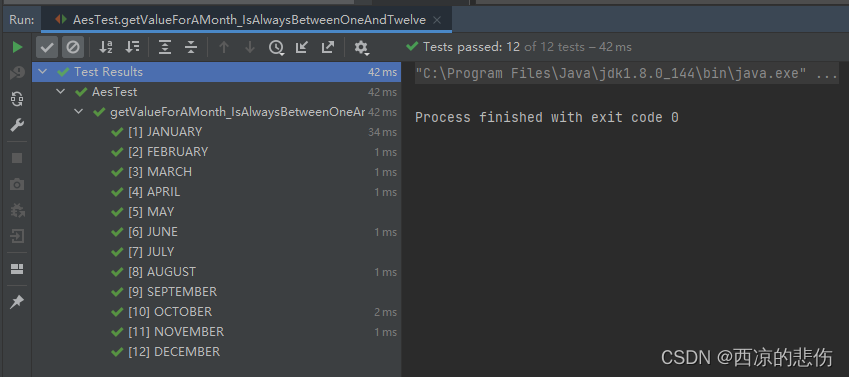Select getValueForAMonth_IsAlwaysBetweenOne test row
The image size is (849, 377).
tap(217, 112)
